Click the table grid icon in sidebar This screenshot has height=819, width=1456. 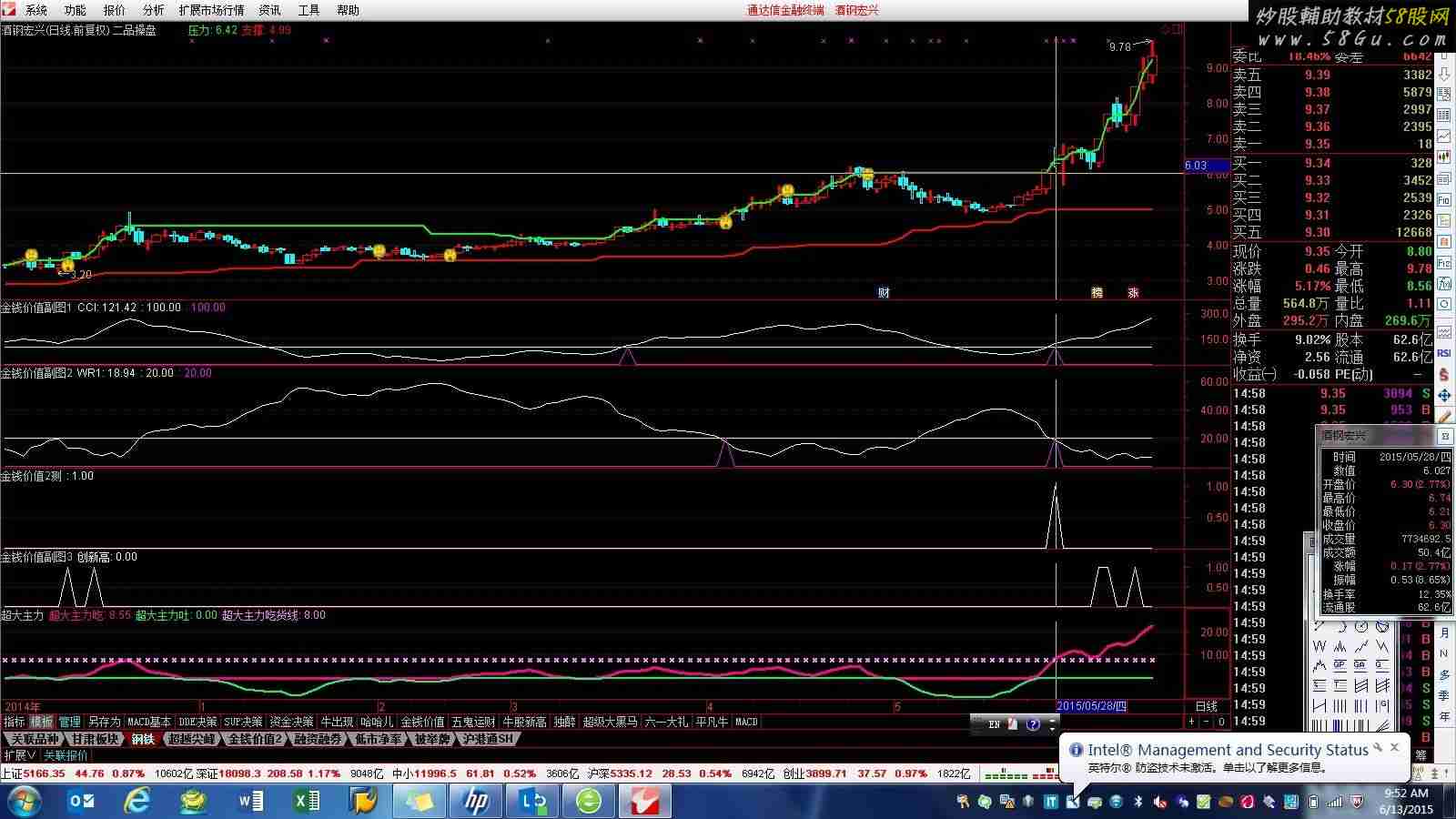1444,115
